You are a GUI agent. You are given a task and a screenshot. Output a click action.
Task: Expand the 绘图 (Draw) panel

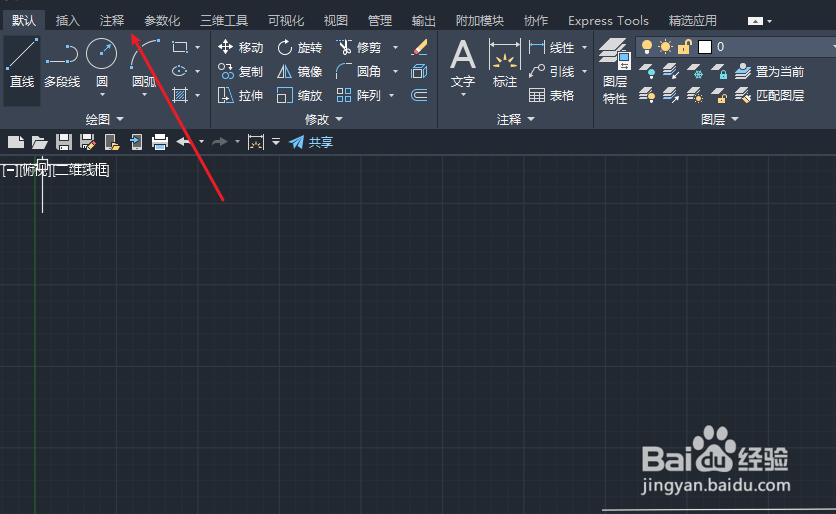tap(105, 119)
